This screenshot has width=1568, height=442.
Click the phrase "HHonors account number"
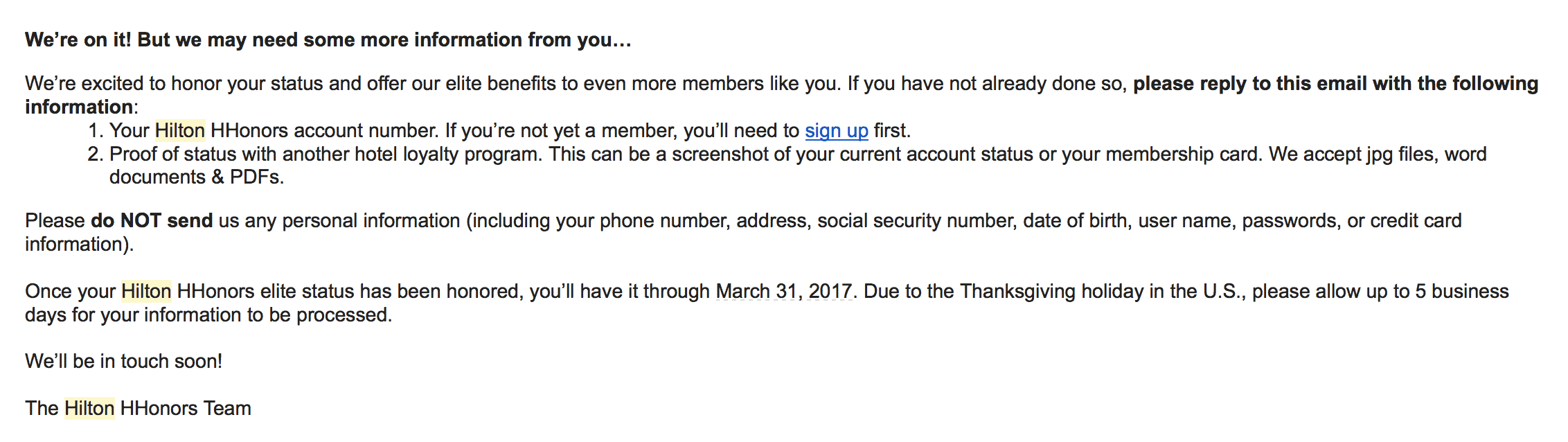pos(324,130)
